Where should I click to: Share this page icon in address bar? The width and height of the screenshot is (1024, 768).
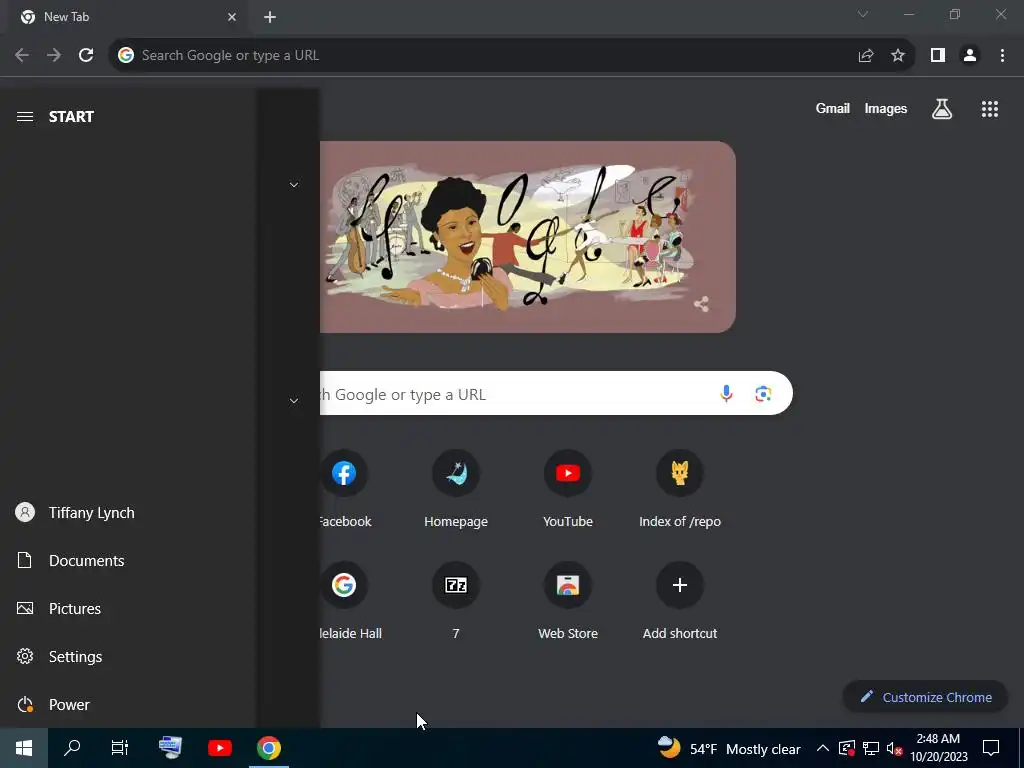(x=866, y=56)
